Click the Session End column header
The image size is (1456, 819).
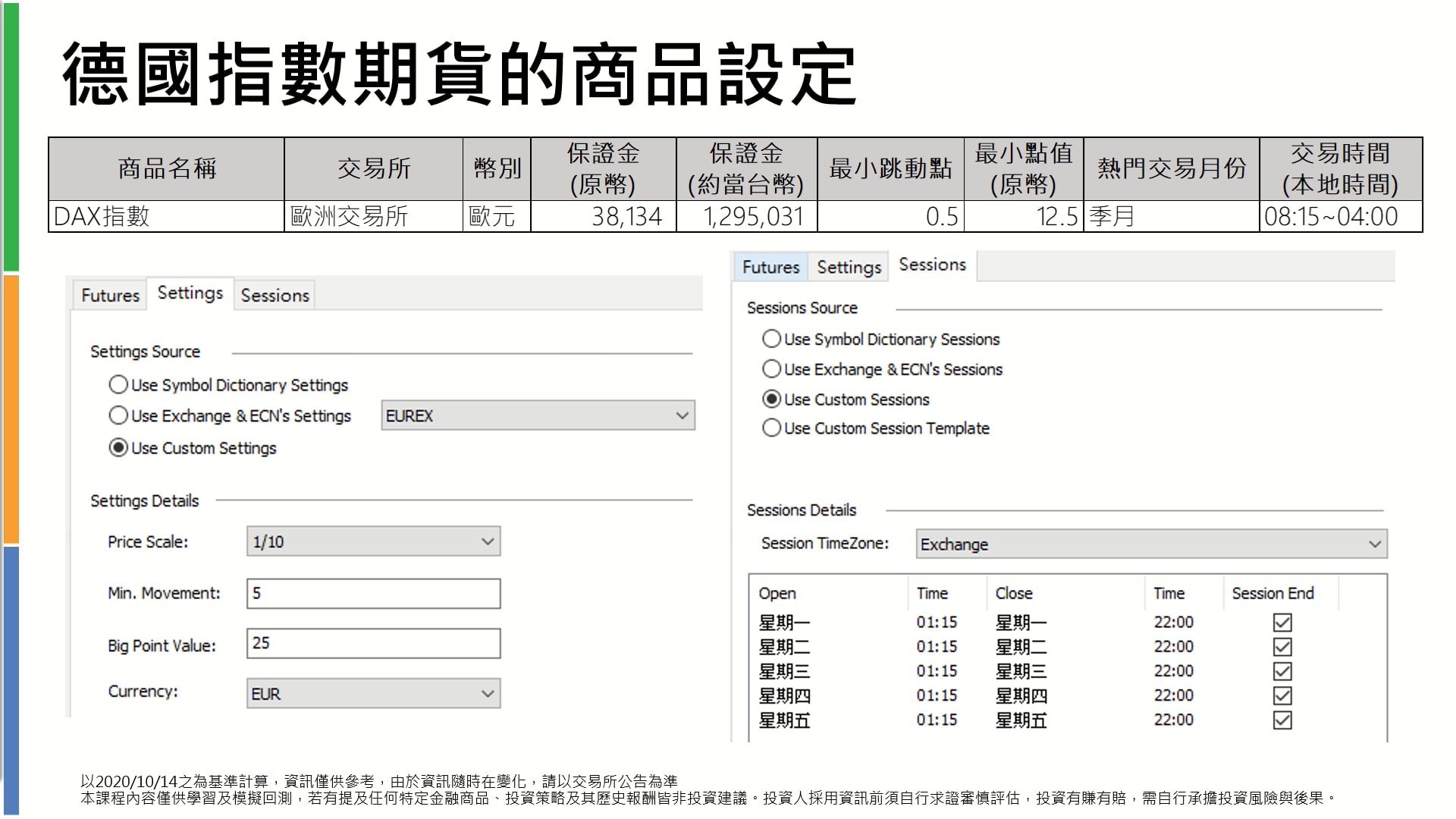pyautogui.click(x=1272, y=593)
